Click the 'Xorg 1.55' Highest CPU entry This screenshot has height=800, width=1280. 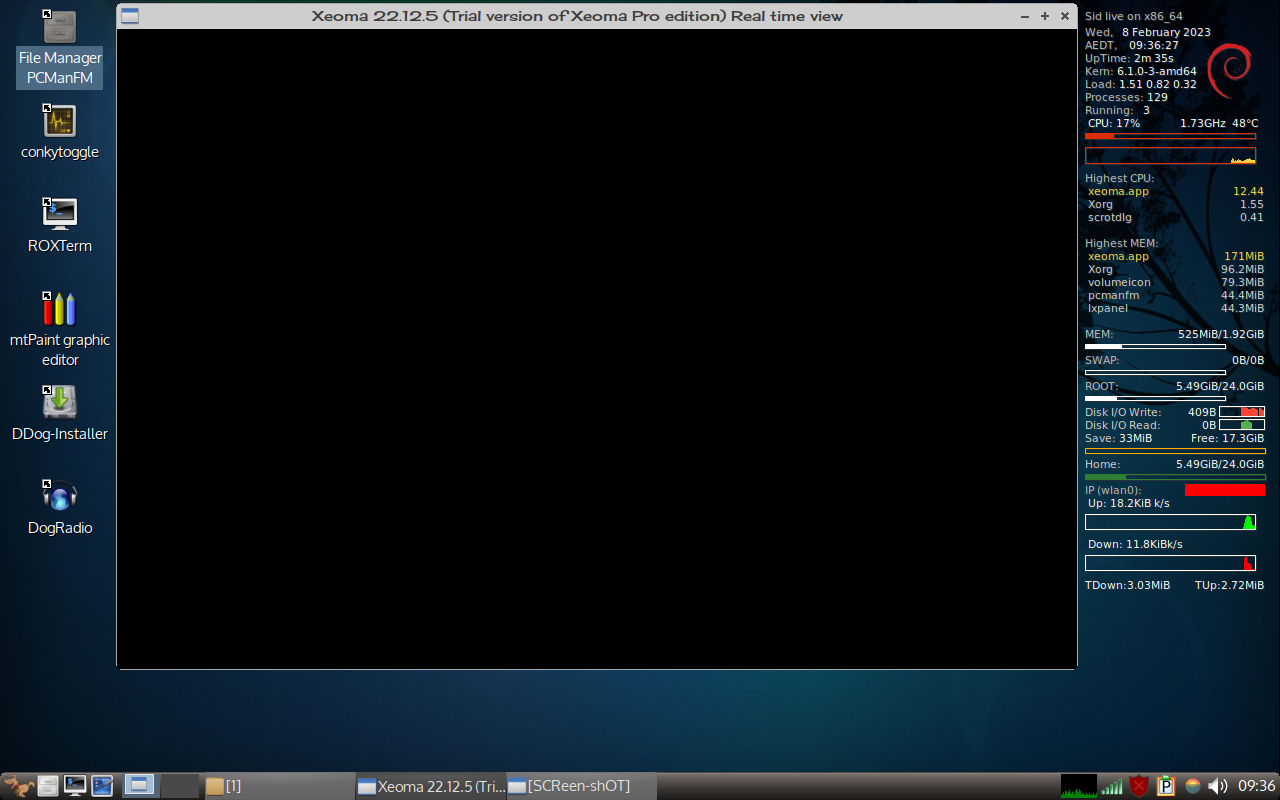pyautogui.click(x=1175, y=204)
